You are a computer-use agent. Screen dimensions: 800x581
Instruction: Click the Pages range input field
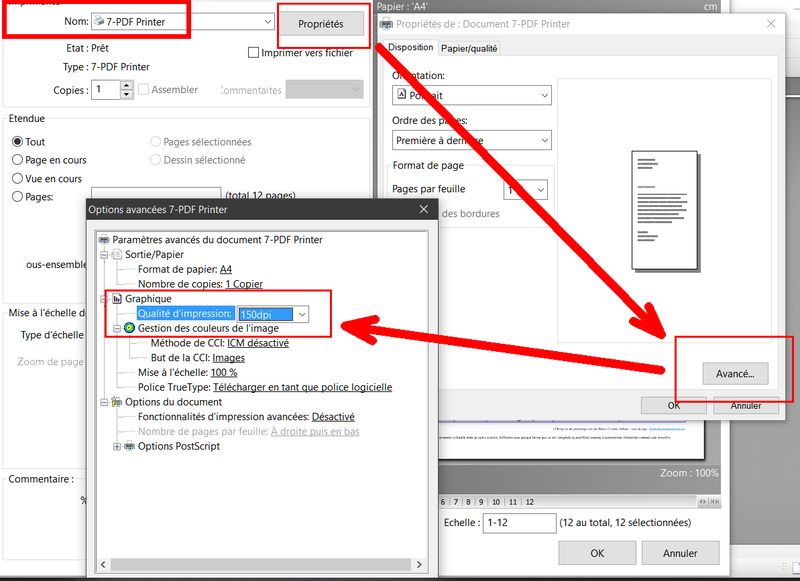[x=156, y=195]
